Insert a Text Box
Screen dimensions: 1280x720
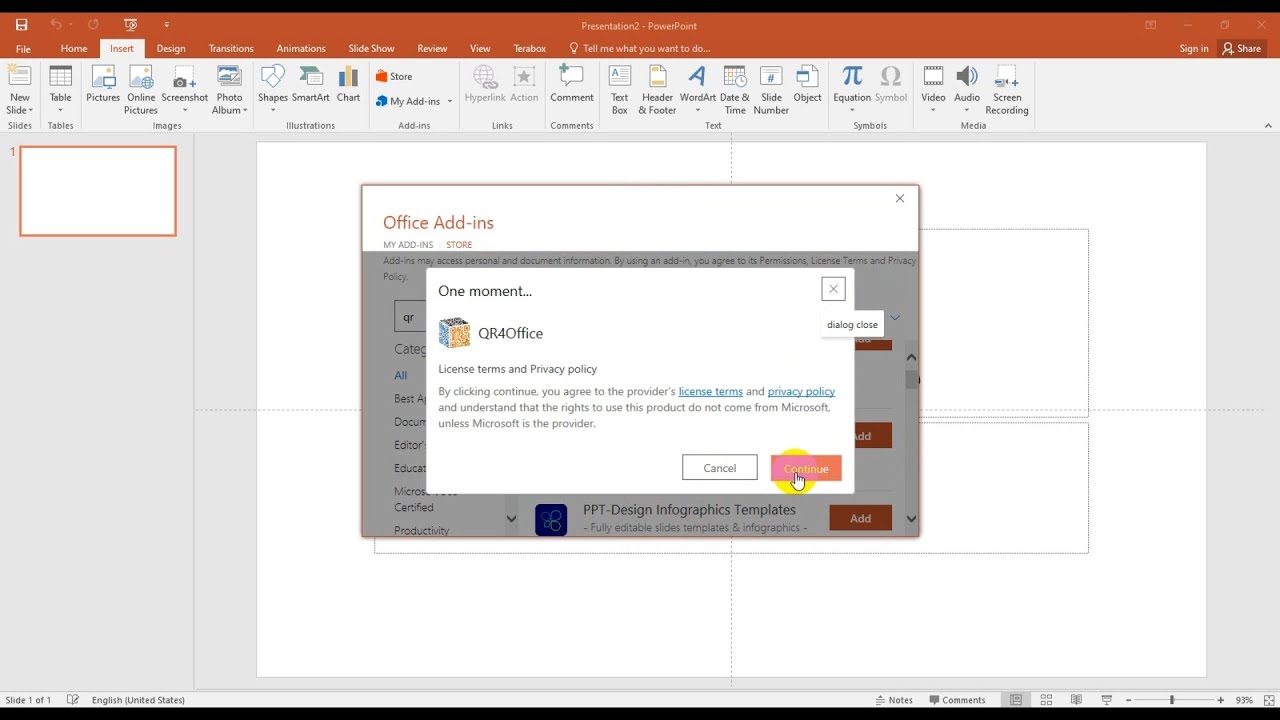620,89
